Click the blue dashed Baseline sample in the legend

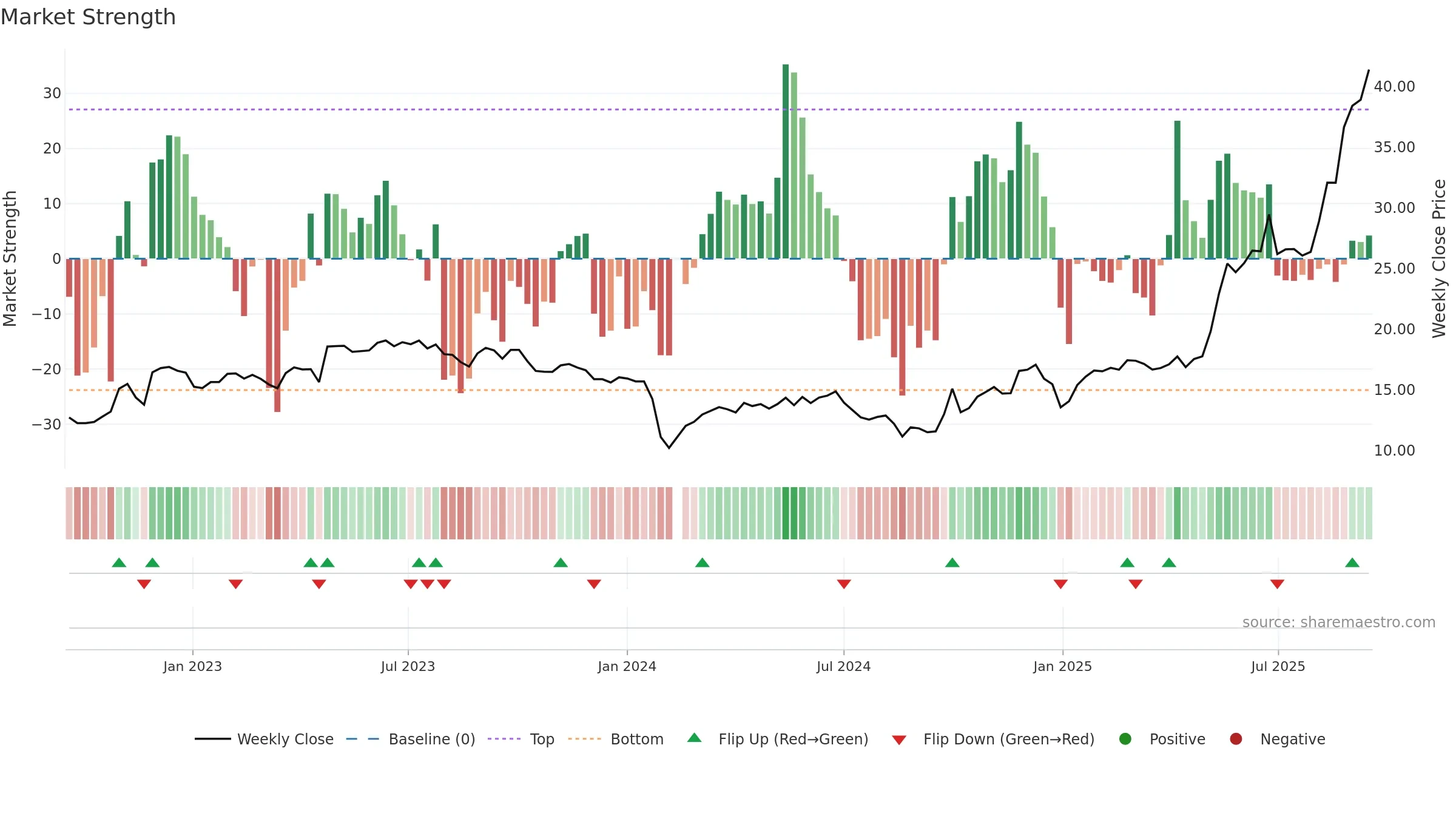point(363,739)
